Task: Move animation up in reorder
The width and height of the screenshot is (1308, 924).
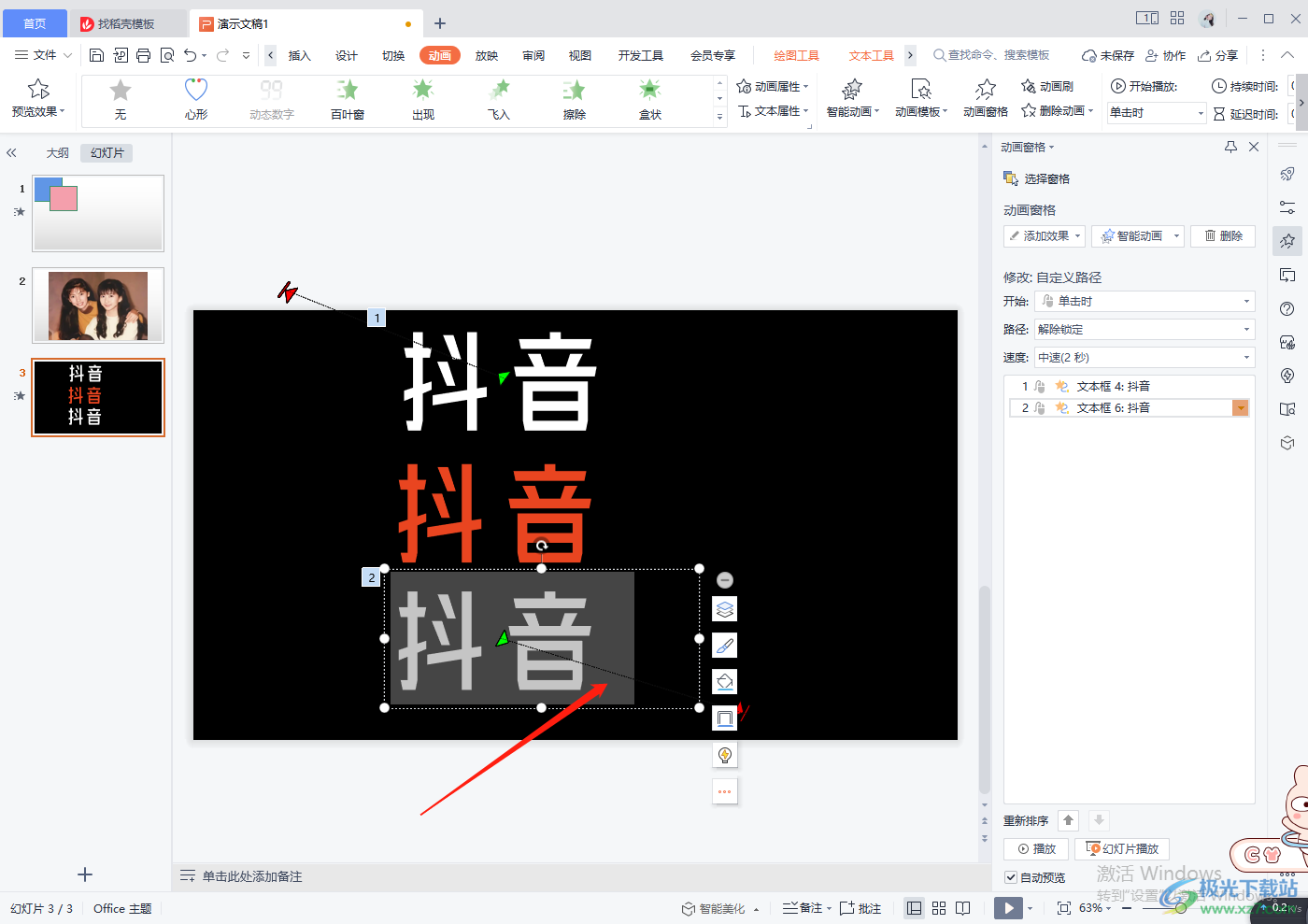Action: [x=1069, y=820]
